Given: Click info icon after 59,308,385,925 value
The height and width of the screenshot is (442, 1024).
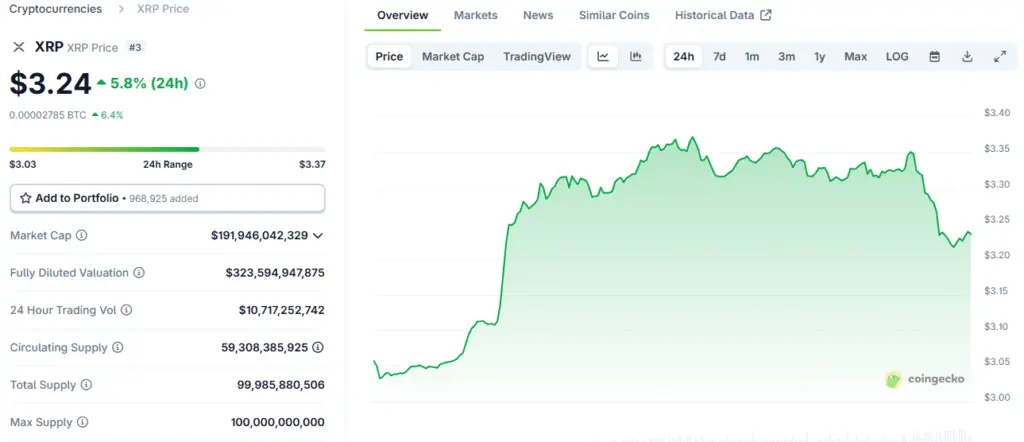Looking at the screenshot, I should point(317,347).
